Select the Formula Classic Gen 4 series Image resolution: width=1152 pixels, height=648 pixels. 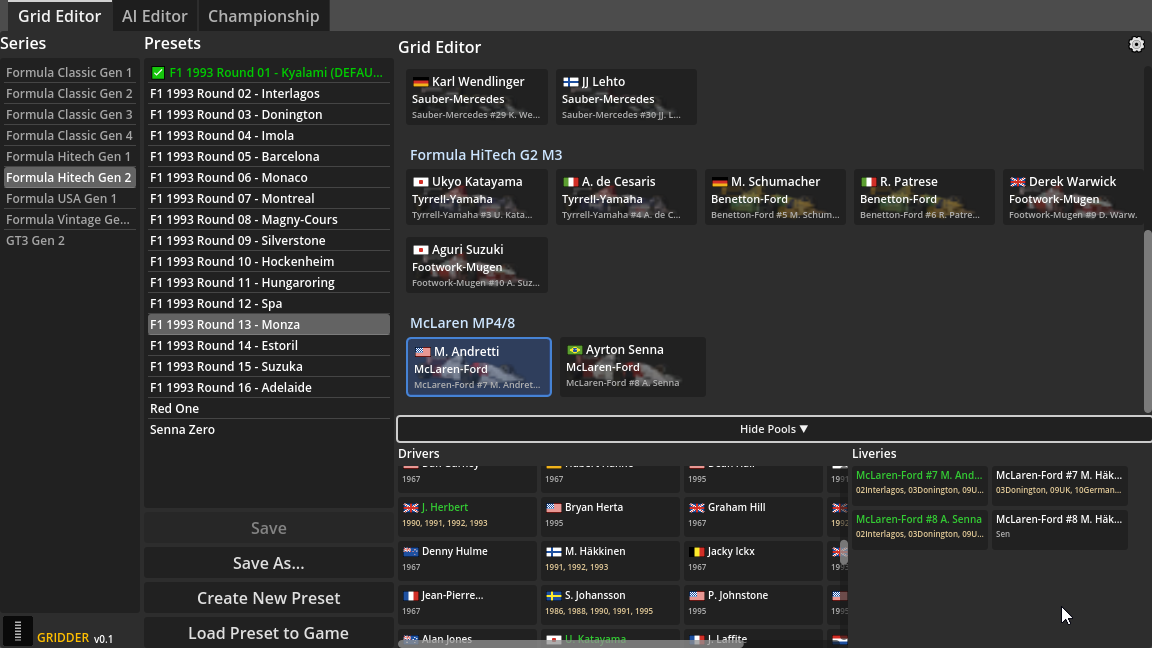[69, 136]
